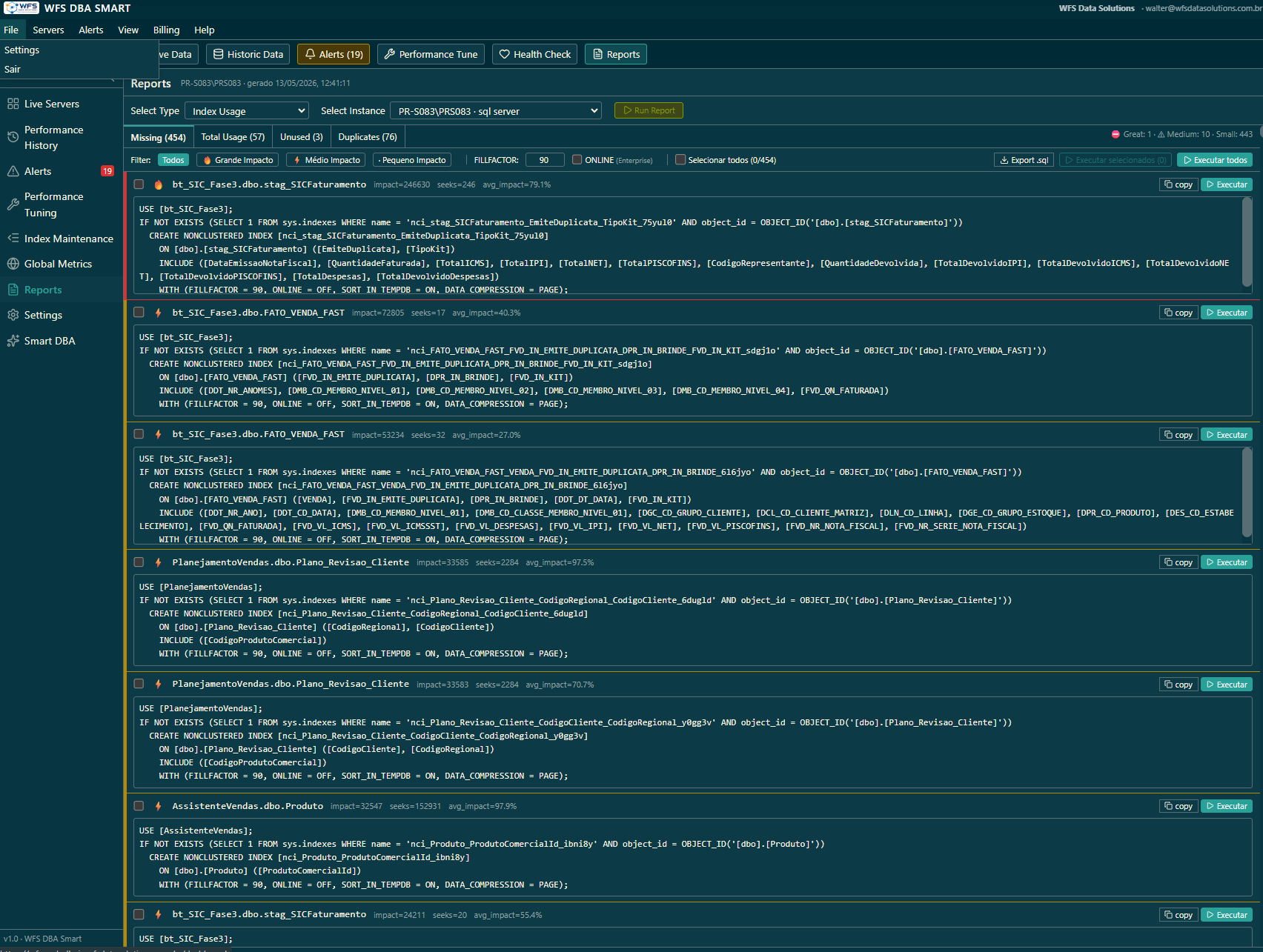Click Executar for stag_SICFaturamento impact=24211
The image size is (1263, 952).
(1226, 915)
